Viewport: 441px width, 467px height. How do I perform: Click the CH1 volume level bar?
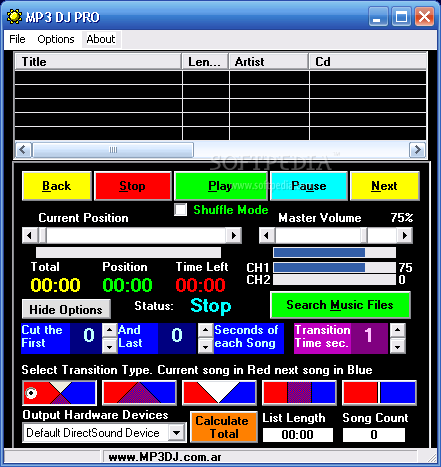coord(335,267)
